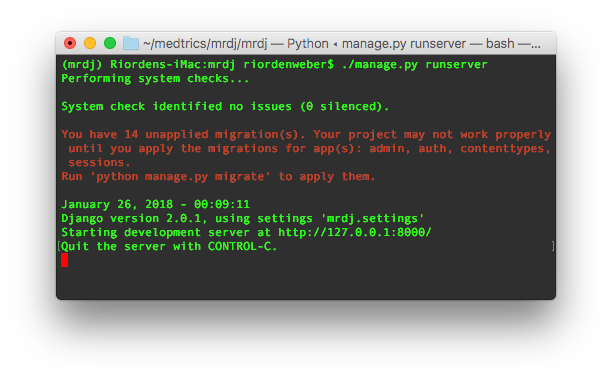Click the './manage.py runserver' command text
The image size is (612, 380).
pos(415,65)
